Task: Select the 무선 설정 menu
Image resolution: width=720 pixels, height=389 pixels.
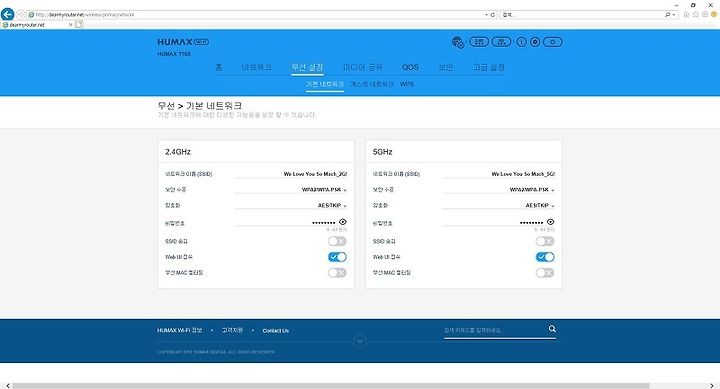Action: (x=307, y=67)
